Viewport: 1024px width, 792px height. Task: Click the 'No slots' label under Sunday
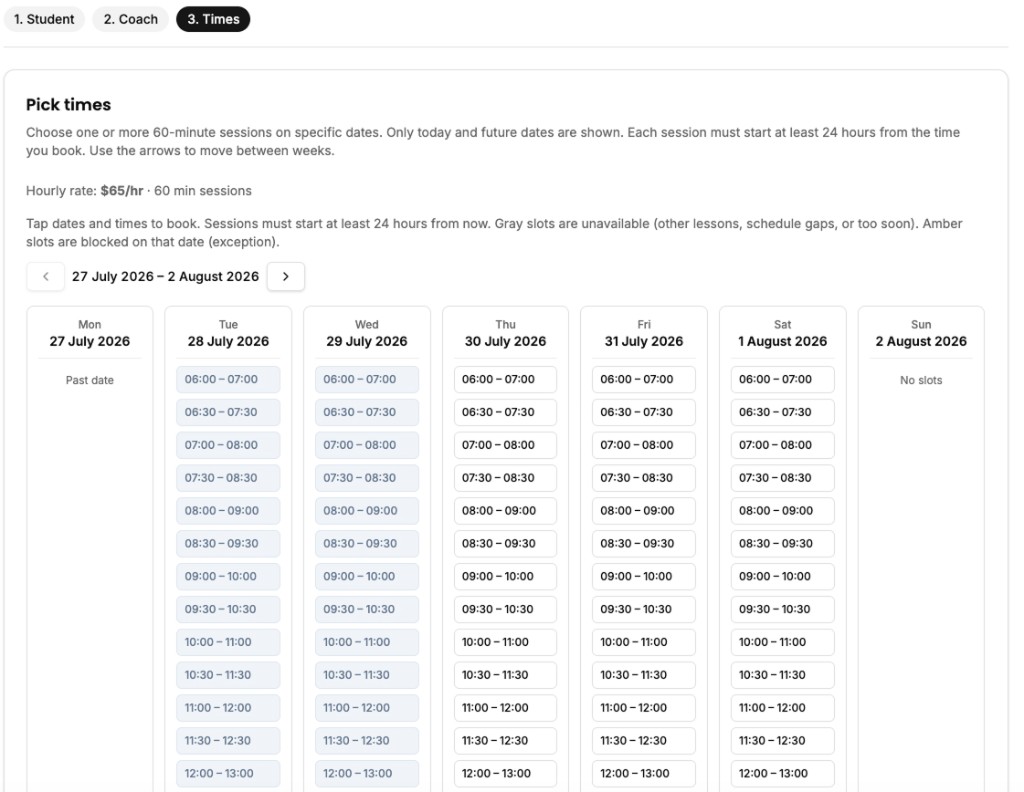coord(921,380)
